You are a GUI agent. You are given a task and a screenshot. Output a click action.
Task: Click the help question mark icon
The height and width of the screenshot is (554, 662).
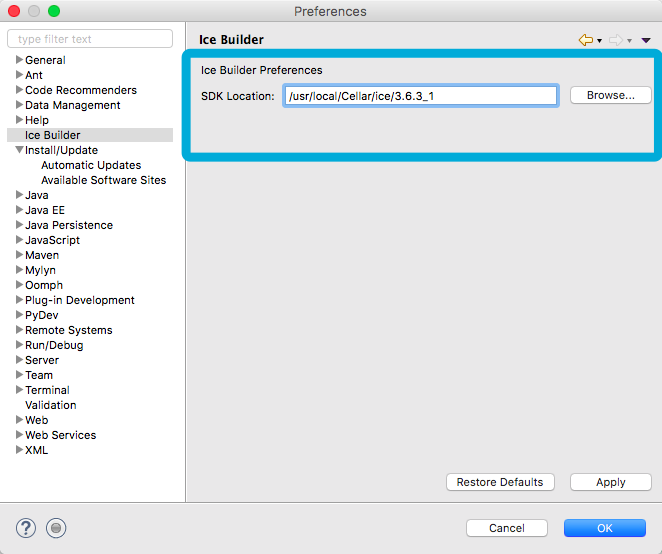point(26,528)
